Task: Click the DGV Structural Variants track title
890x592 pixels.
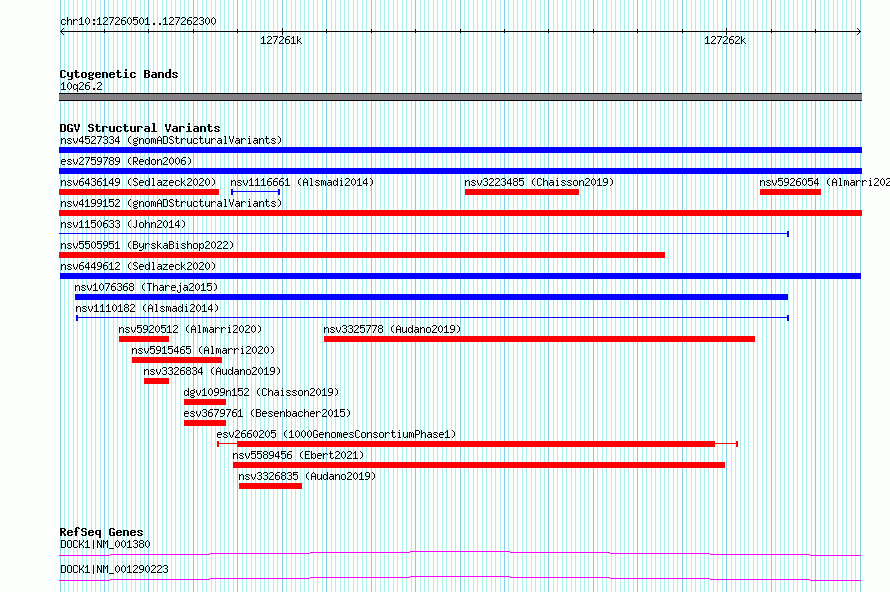Action: click(x=140, y=128)
